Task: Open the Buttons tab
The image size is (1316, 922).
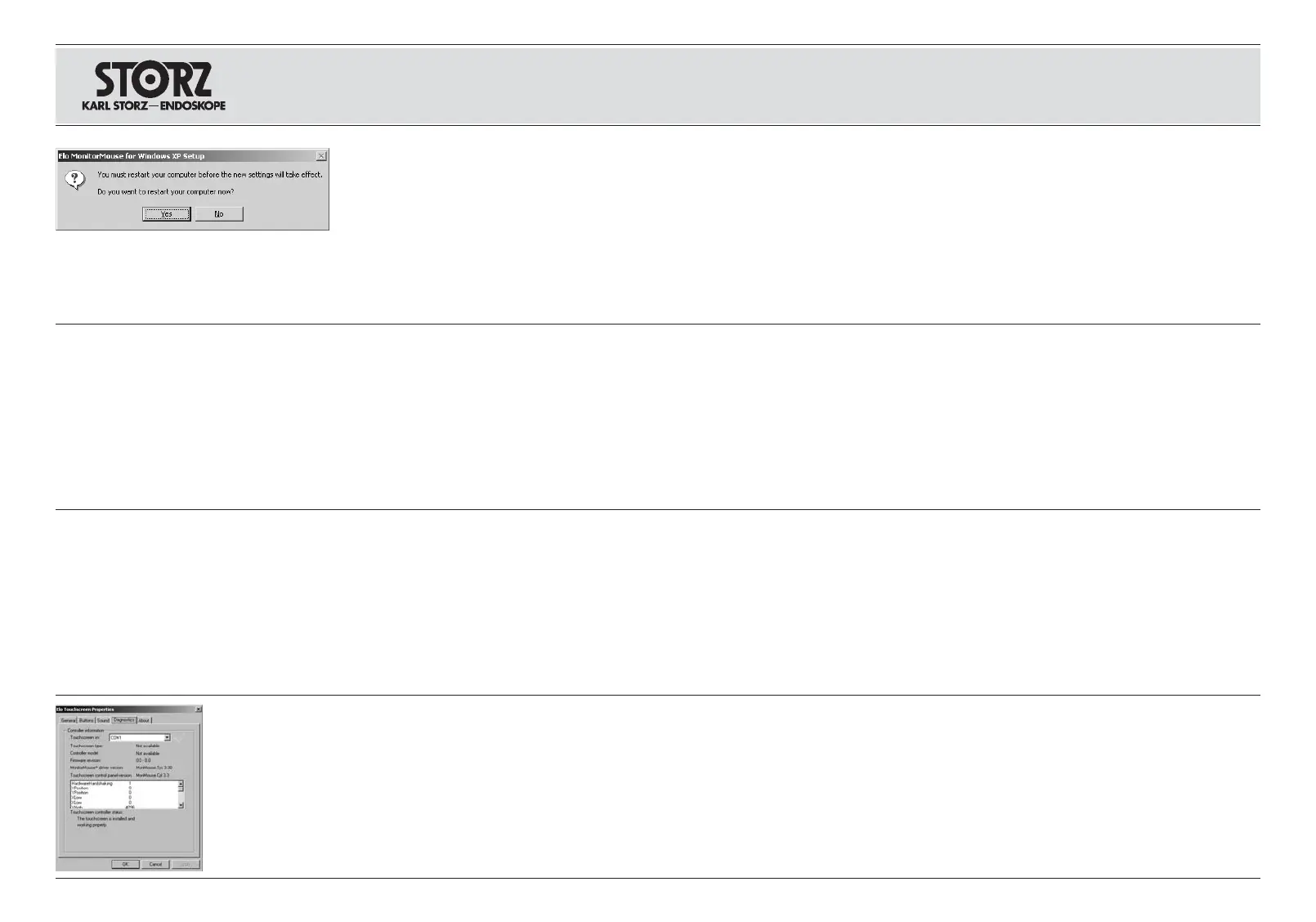Action: pyautogui.click(x=86, y=720)
